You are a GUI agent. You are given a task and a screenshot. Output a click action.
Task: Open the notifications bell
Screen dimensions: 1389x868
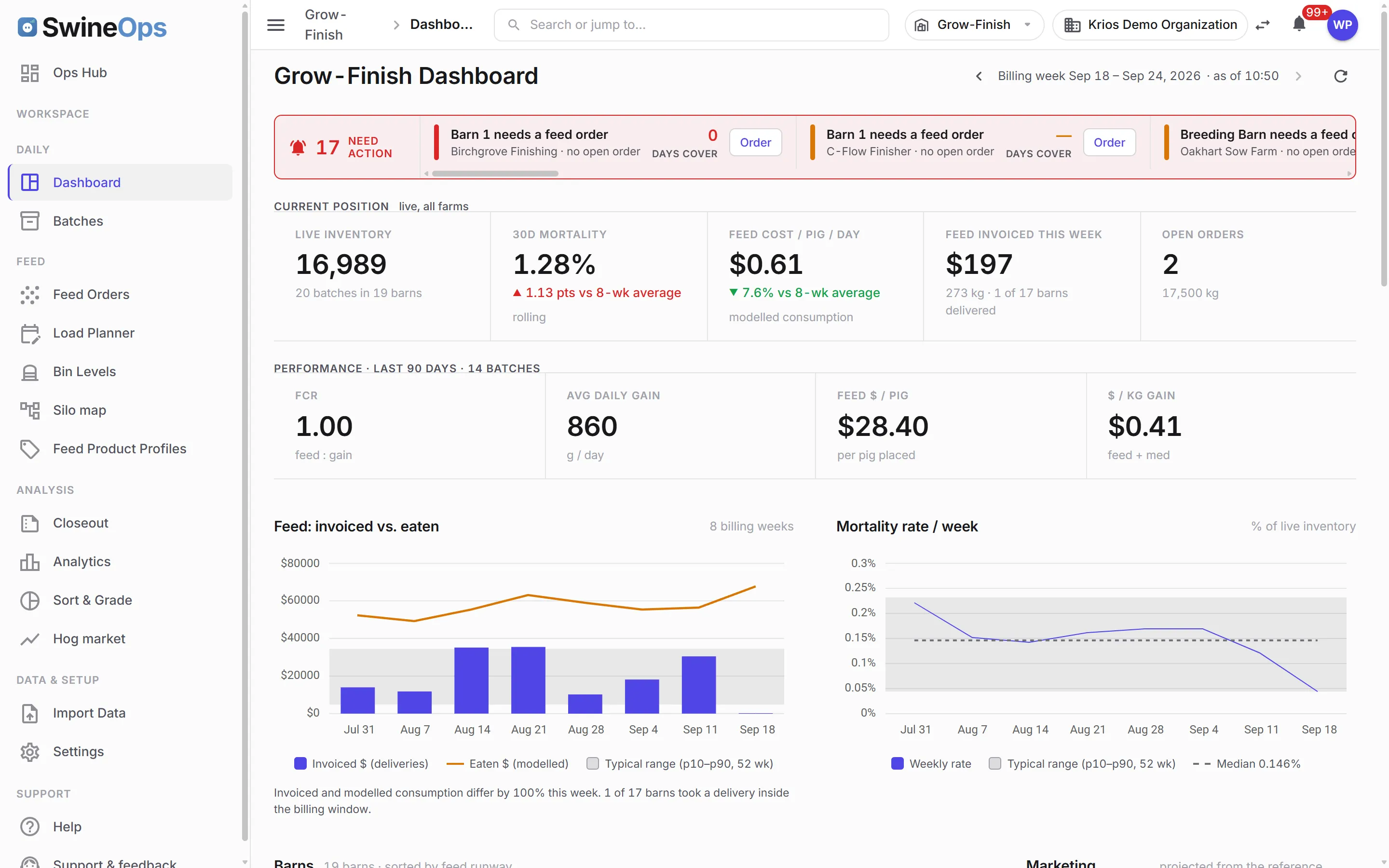coord(1299,25)
